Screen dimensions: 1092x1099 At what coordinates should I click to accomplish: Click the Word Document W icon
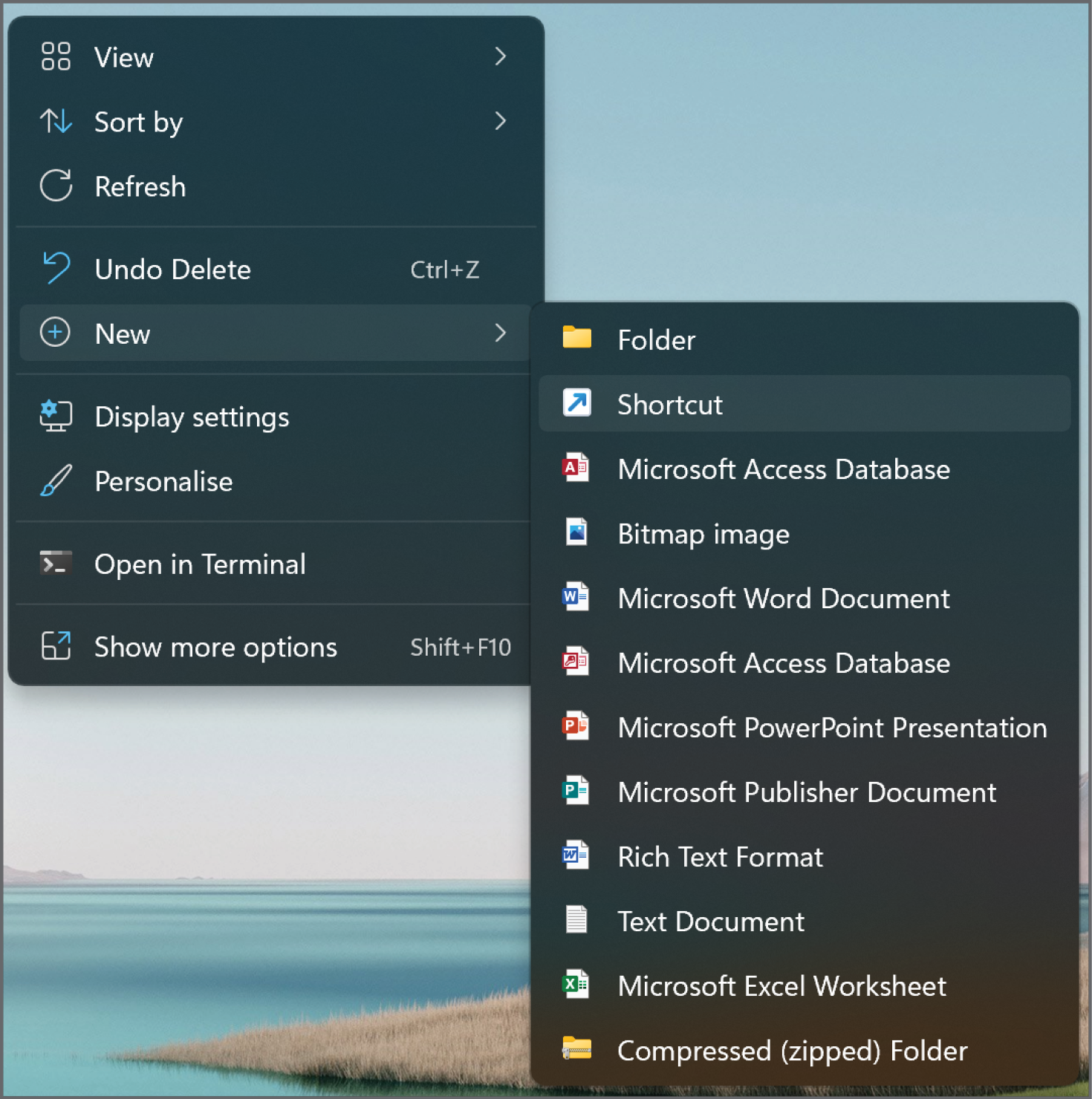pos(576,596)
